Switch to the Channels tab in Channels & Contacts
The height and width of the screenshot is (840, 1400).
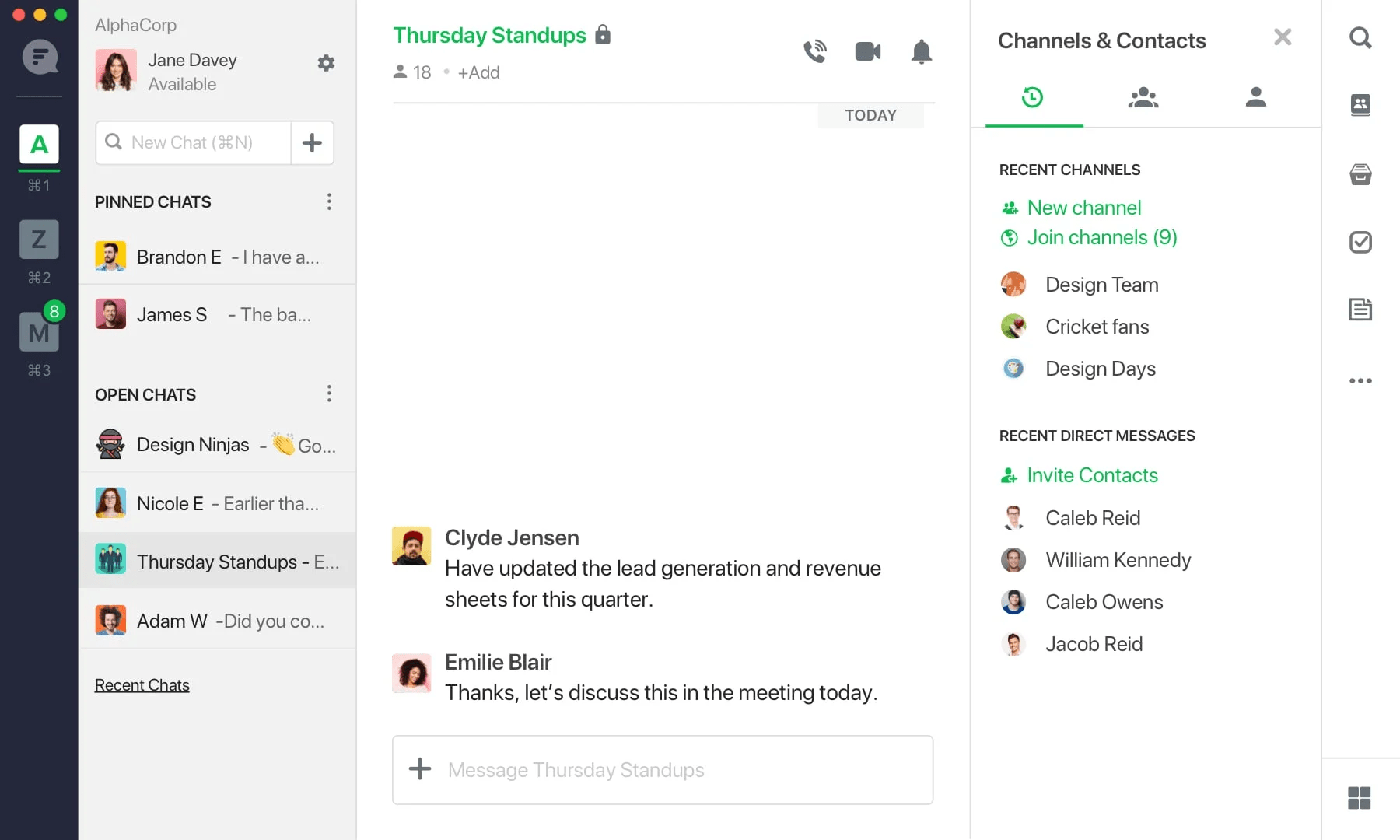tap(1143, 97)
